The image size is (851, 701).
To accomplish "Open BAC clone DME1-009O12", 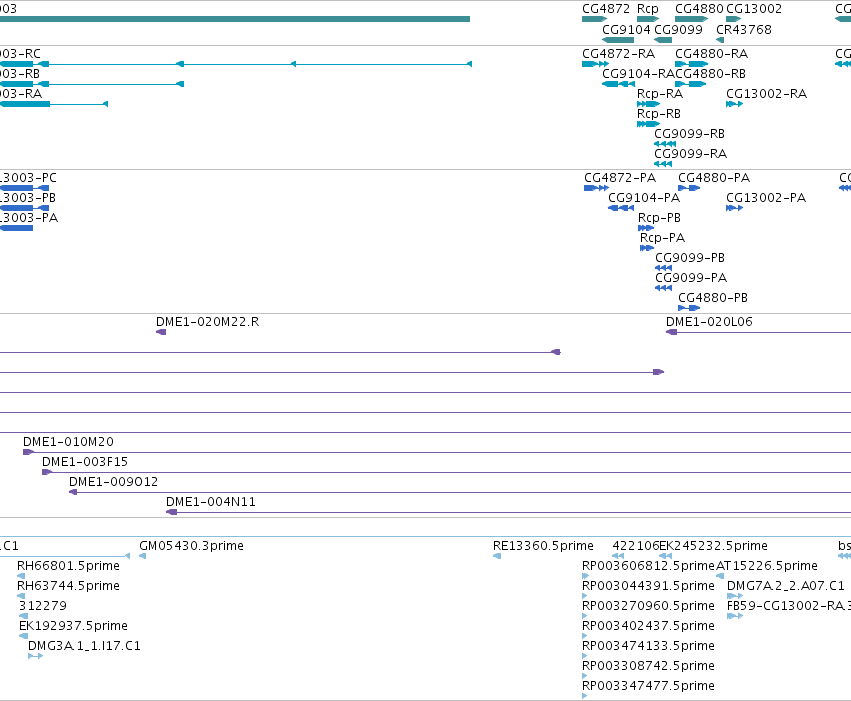I will tap(113, 482).
